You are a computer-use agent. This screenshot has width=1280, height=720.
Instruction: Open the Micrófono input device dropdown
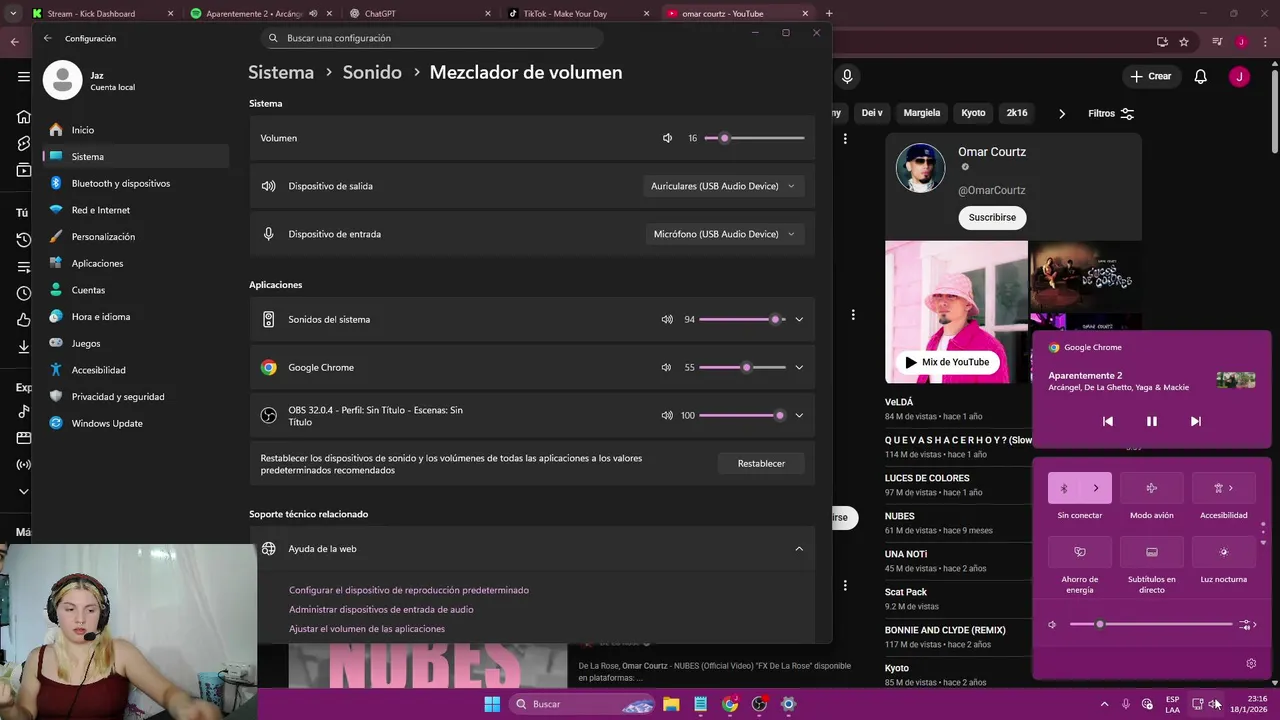pyautogui.click(x=723, y=234)
